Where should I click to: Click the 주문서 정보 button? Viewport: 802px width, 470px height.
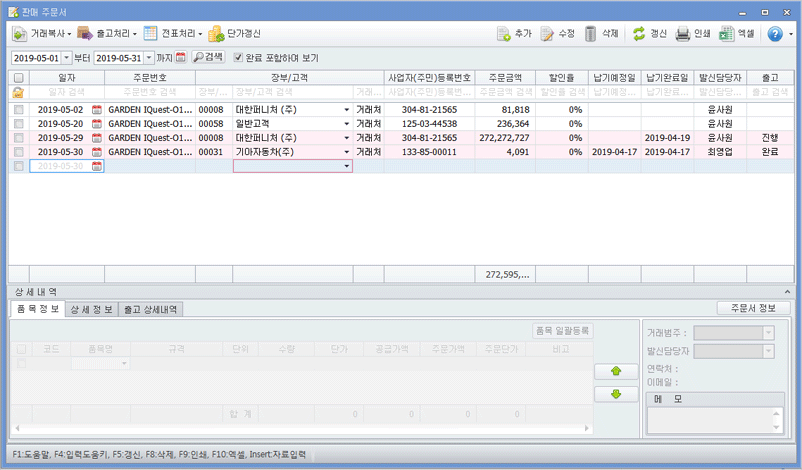tap(753, 308)
